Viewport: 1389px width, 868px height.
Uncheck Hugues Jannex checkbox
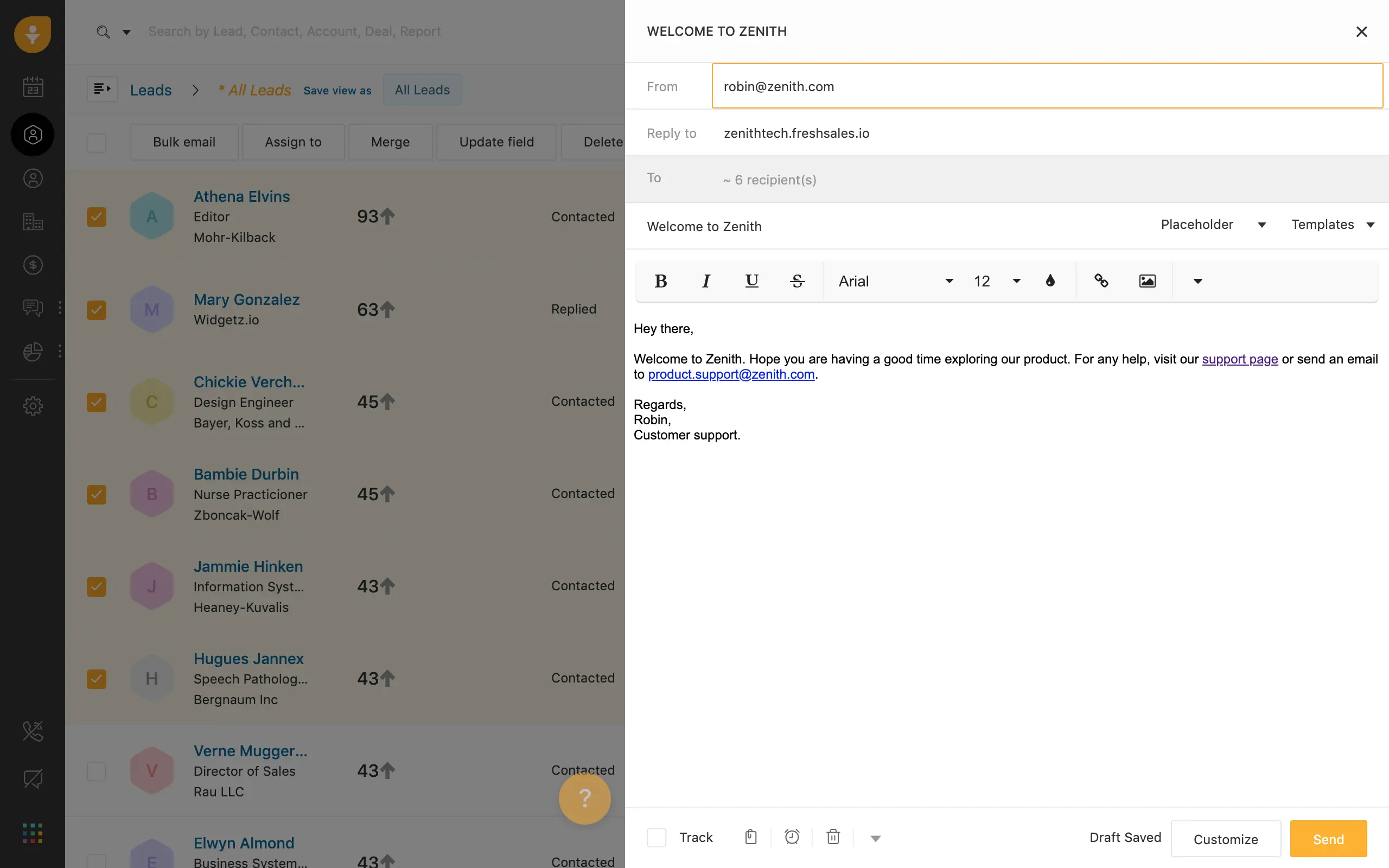pos(97,679)
